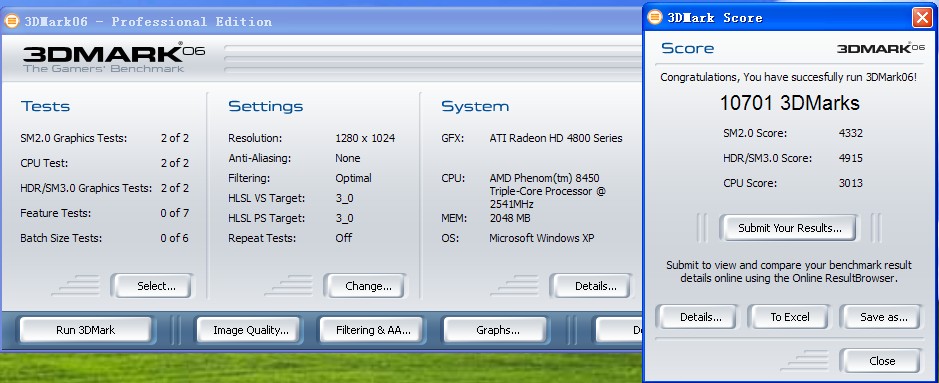939x383 pixels.
Task: Click the OS value Microsoft Windows XP
Action: click(541, 238)
